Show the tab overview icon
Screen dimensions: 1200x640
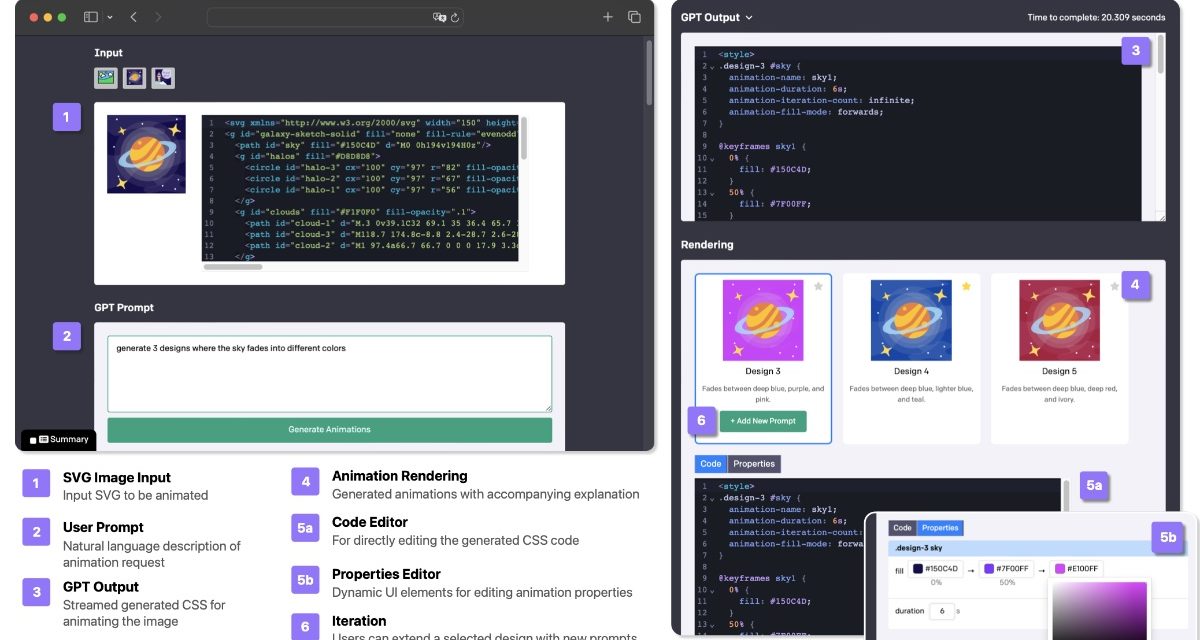634,17
